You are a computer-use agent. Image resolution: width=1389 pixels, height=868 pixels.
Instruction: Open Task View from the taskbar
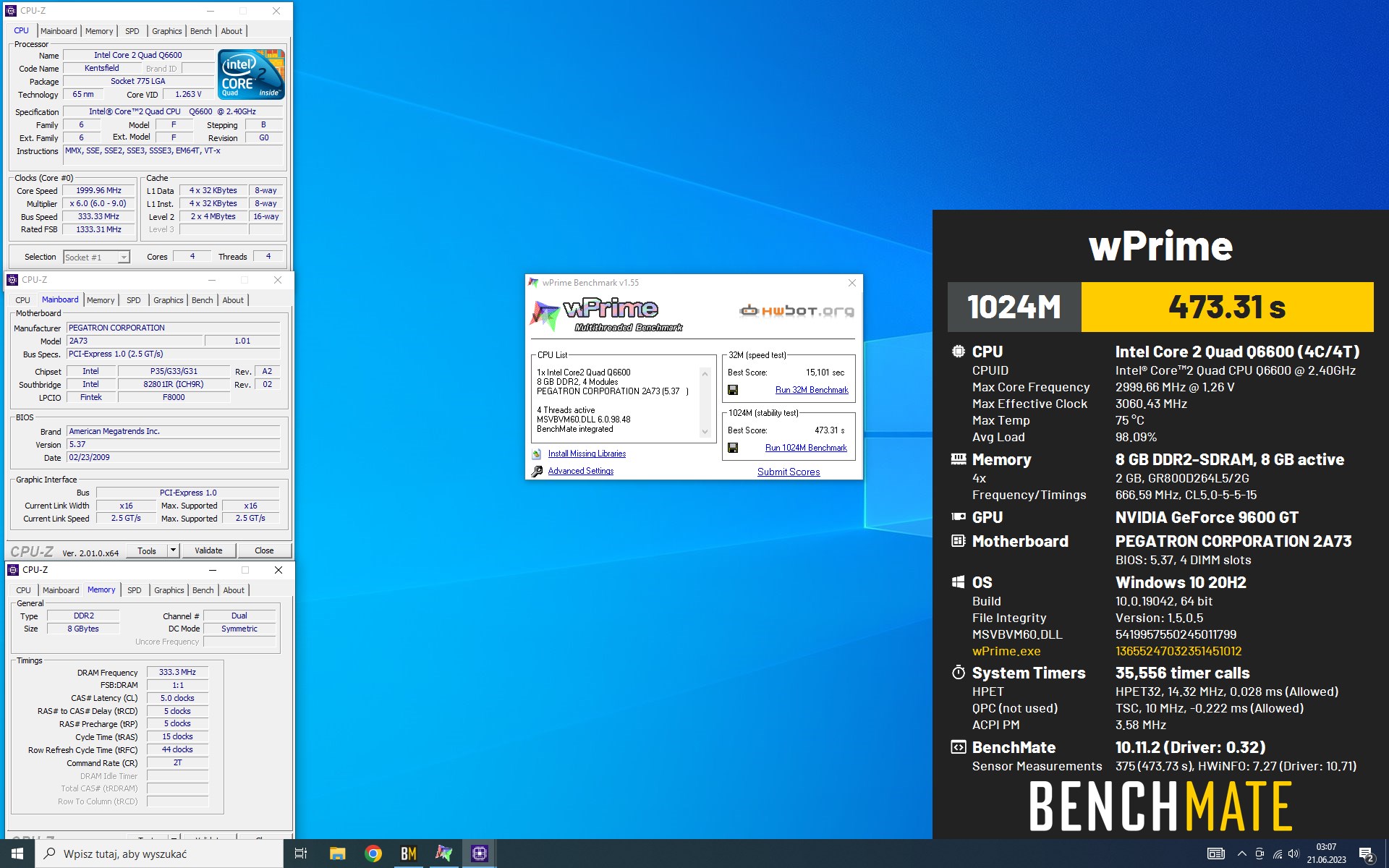point(301,854)
